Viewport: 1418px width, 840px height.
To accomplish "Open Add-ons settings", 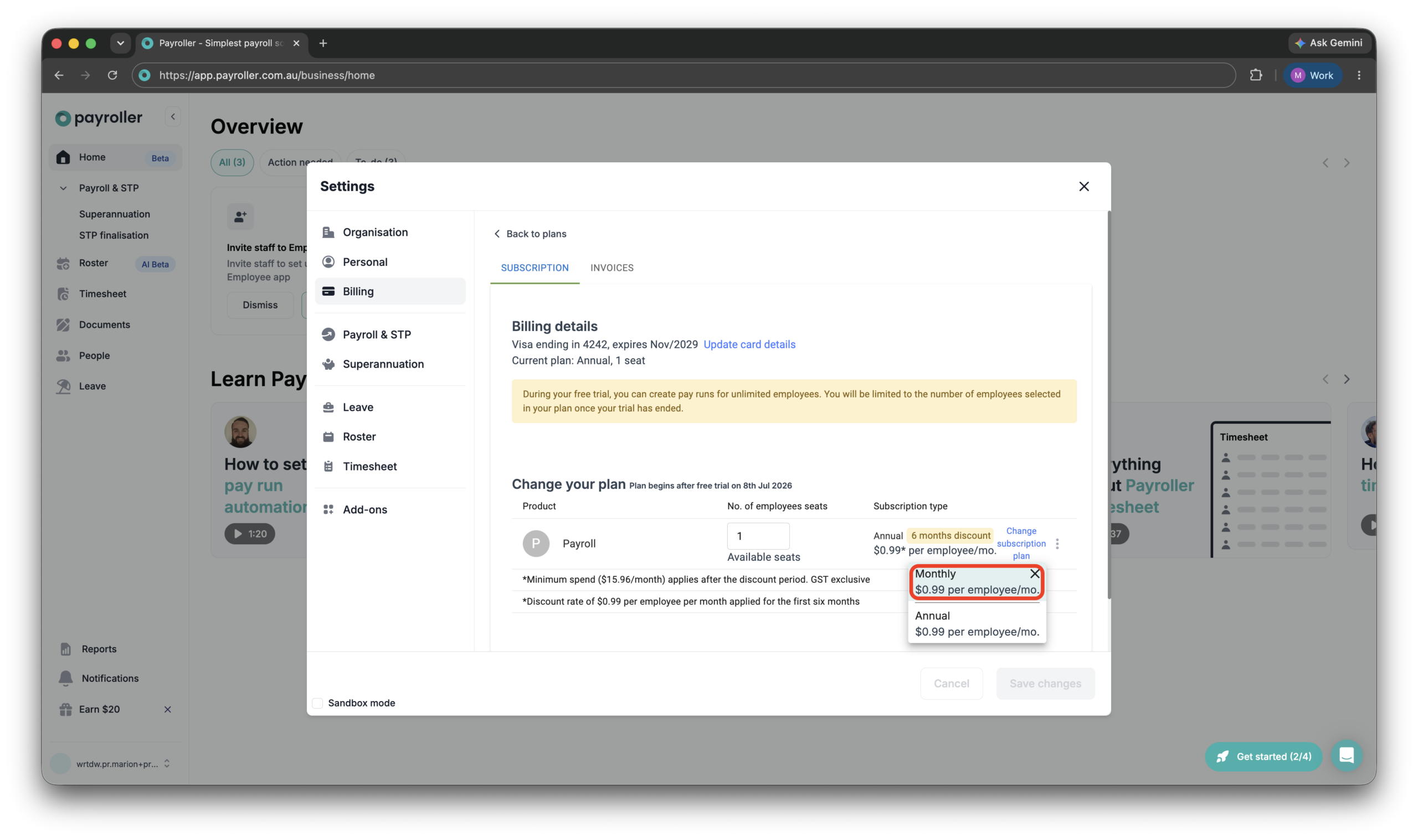I will (x=390, y=509).
